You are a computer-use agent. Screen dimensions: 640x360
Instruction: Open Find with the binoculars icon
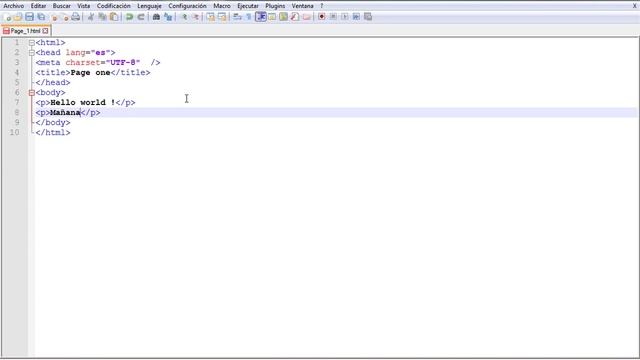156,17
